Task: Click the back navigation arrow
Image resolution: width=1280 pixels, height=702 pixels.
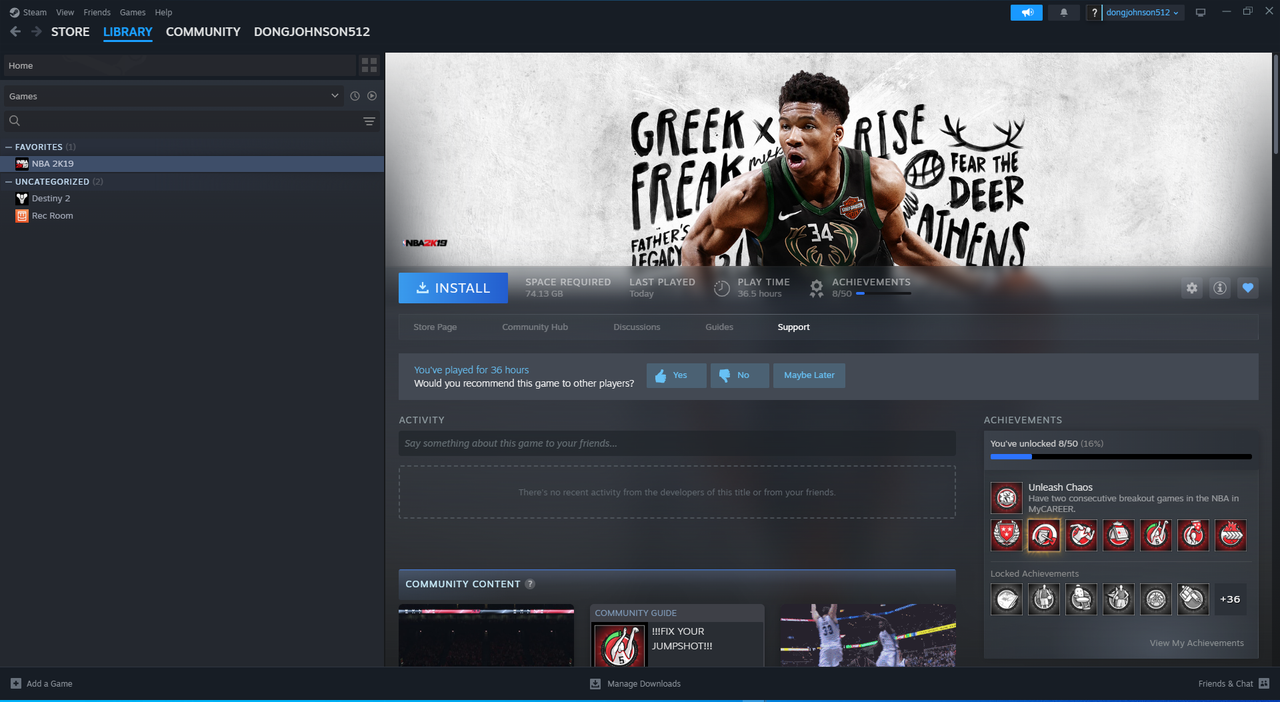Action: (x=15, y=32)
